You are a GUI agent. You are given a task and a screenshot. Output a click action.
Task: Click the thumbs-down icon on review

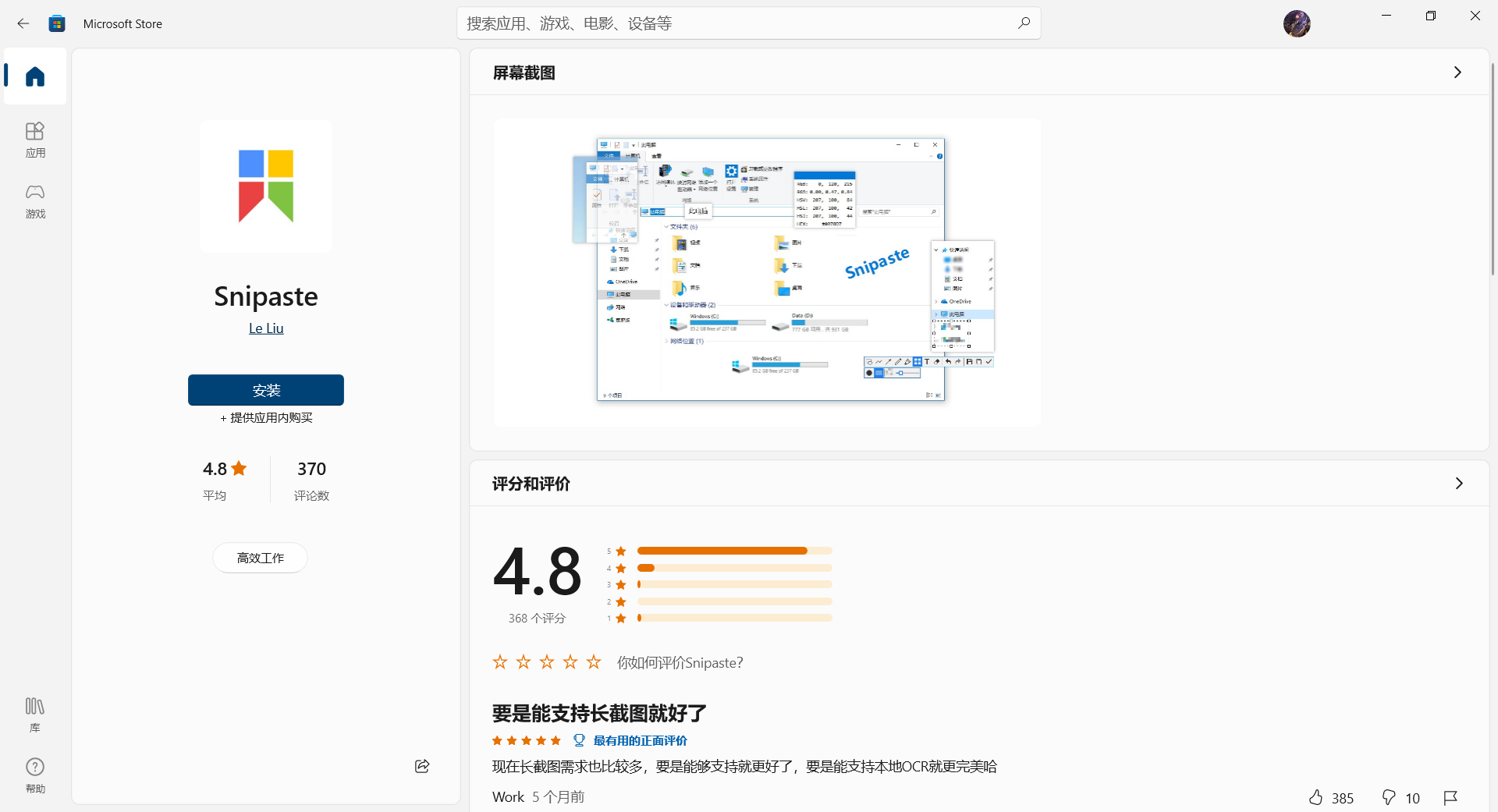click(x=1389, y=797)
